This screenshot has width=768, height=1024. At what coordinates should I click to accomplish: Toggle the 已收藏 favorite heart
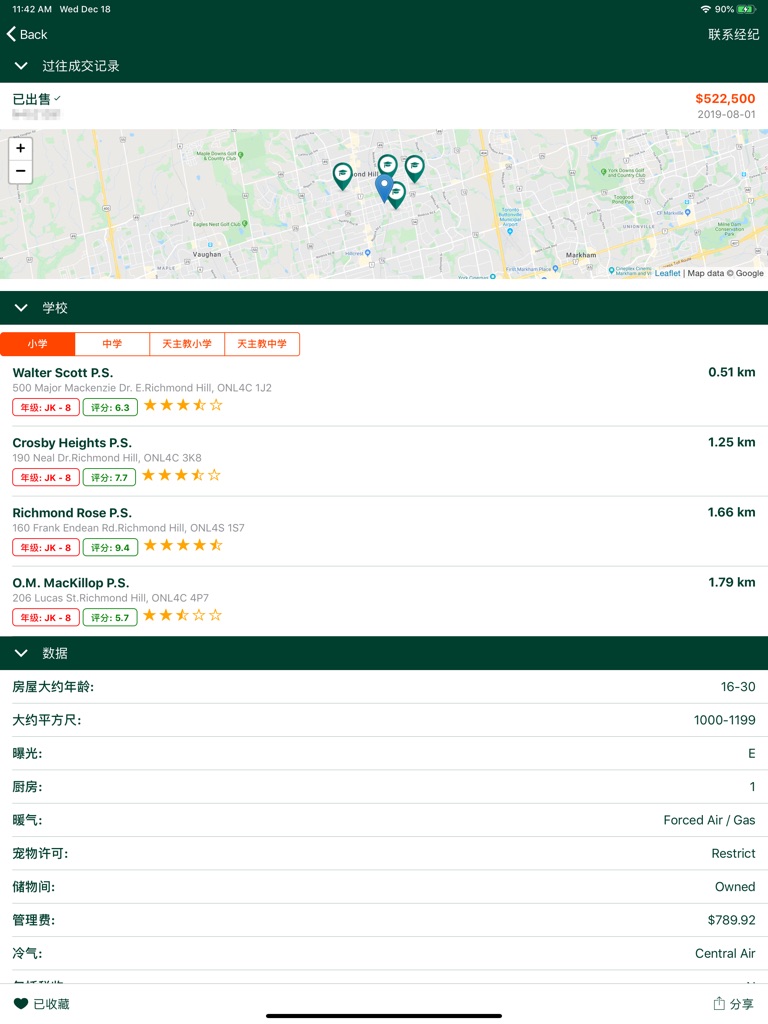pos(21,1004)
